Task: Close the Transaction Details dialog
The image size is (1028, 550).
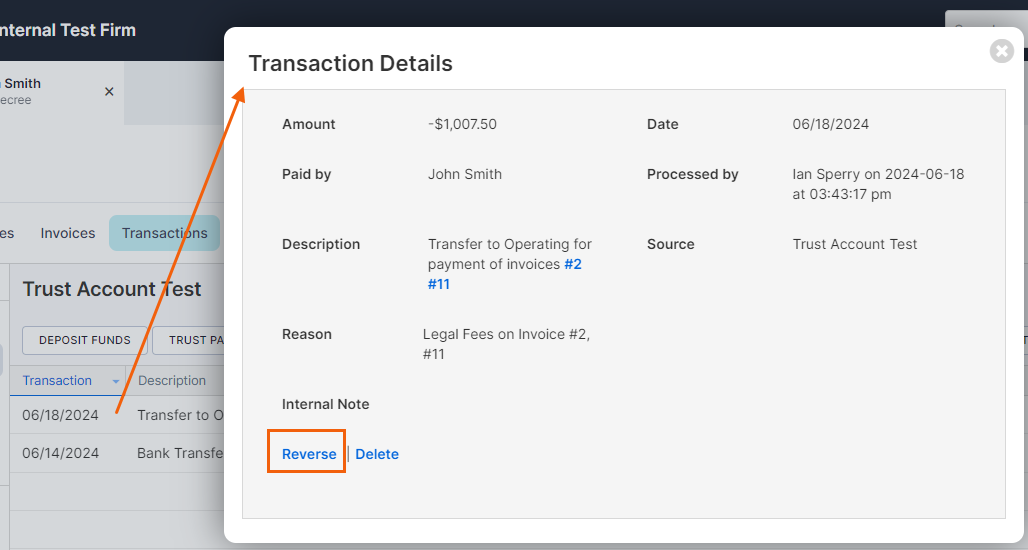Action: [x=1001, y=51]
